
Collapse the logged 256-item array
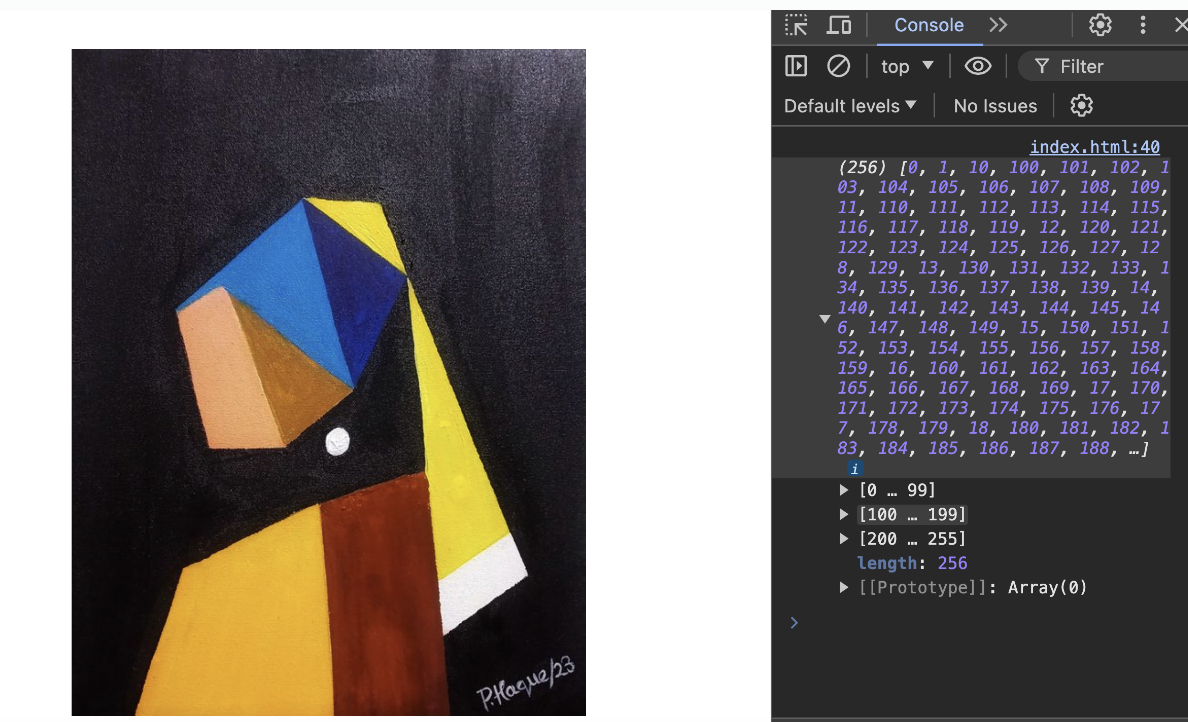(824, 319)
